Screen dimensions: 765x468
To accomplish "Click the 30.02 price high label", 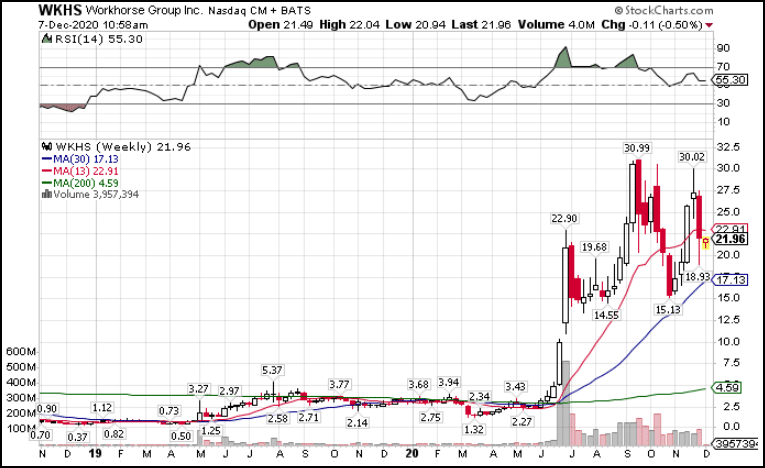I will (x=692, y=157).
